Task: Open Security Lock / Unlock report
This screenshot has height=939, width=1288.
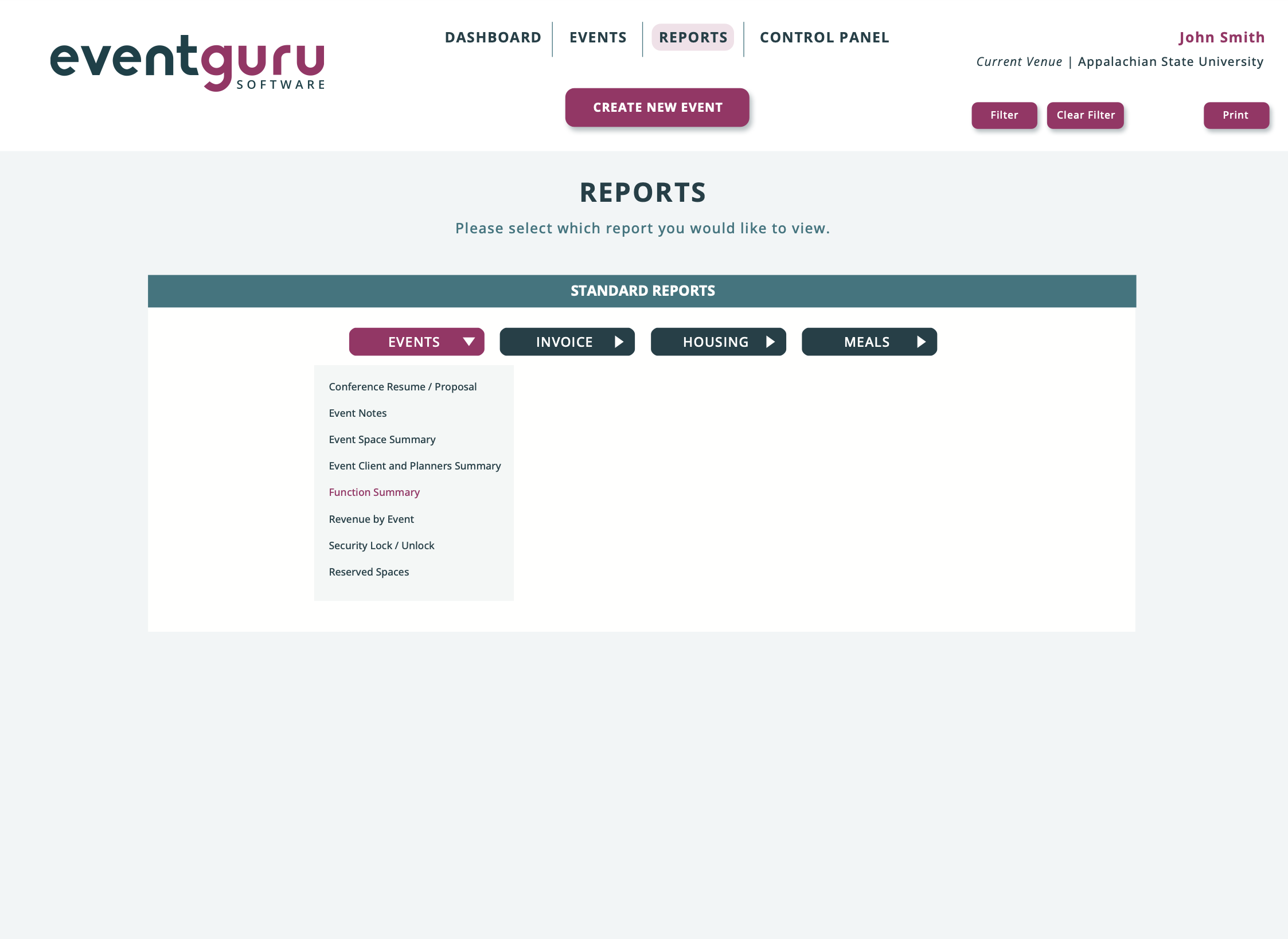Action: (x=381, y=546)
